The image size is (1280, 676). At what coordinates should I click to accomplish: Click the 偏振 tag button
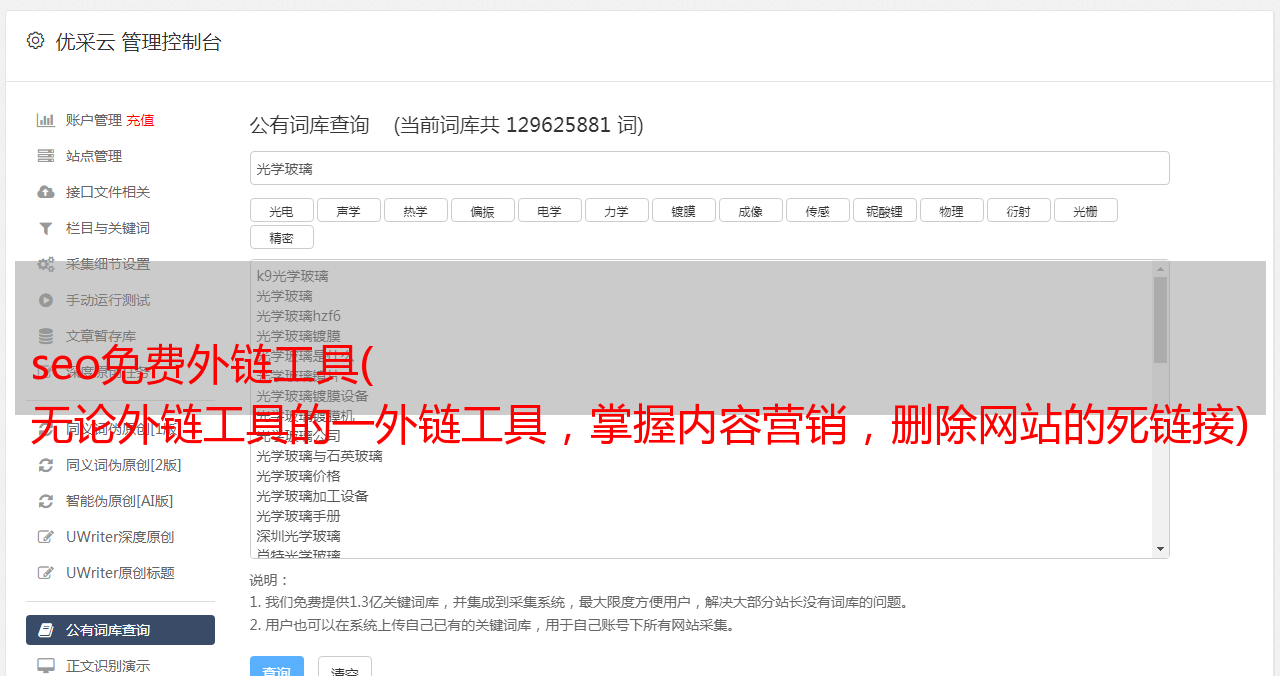click(482, 210)
